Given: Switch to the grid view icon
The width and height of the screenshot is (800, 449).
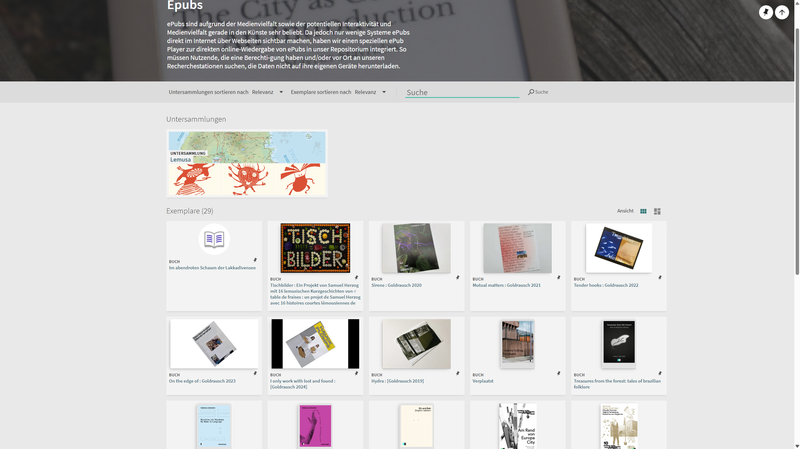Looking at the screenshot, I should pos(643,211).
